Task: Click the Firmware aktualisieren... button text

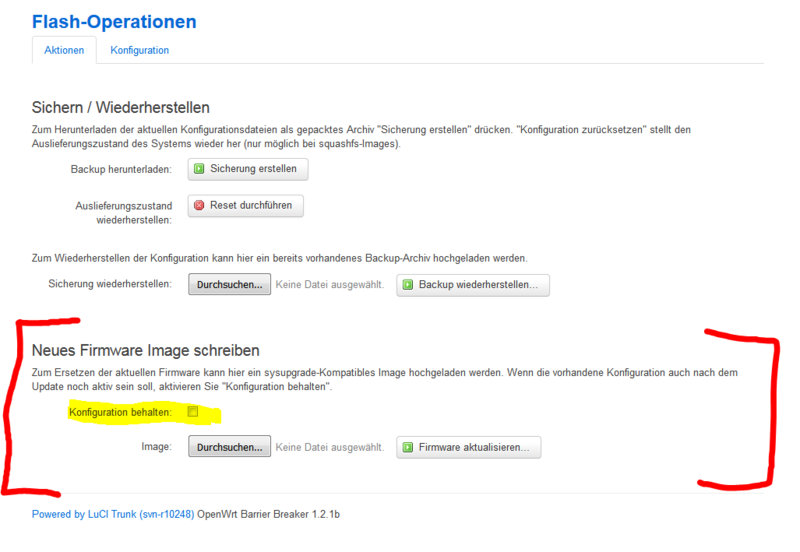Action: point(474,447)
